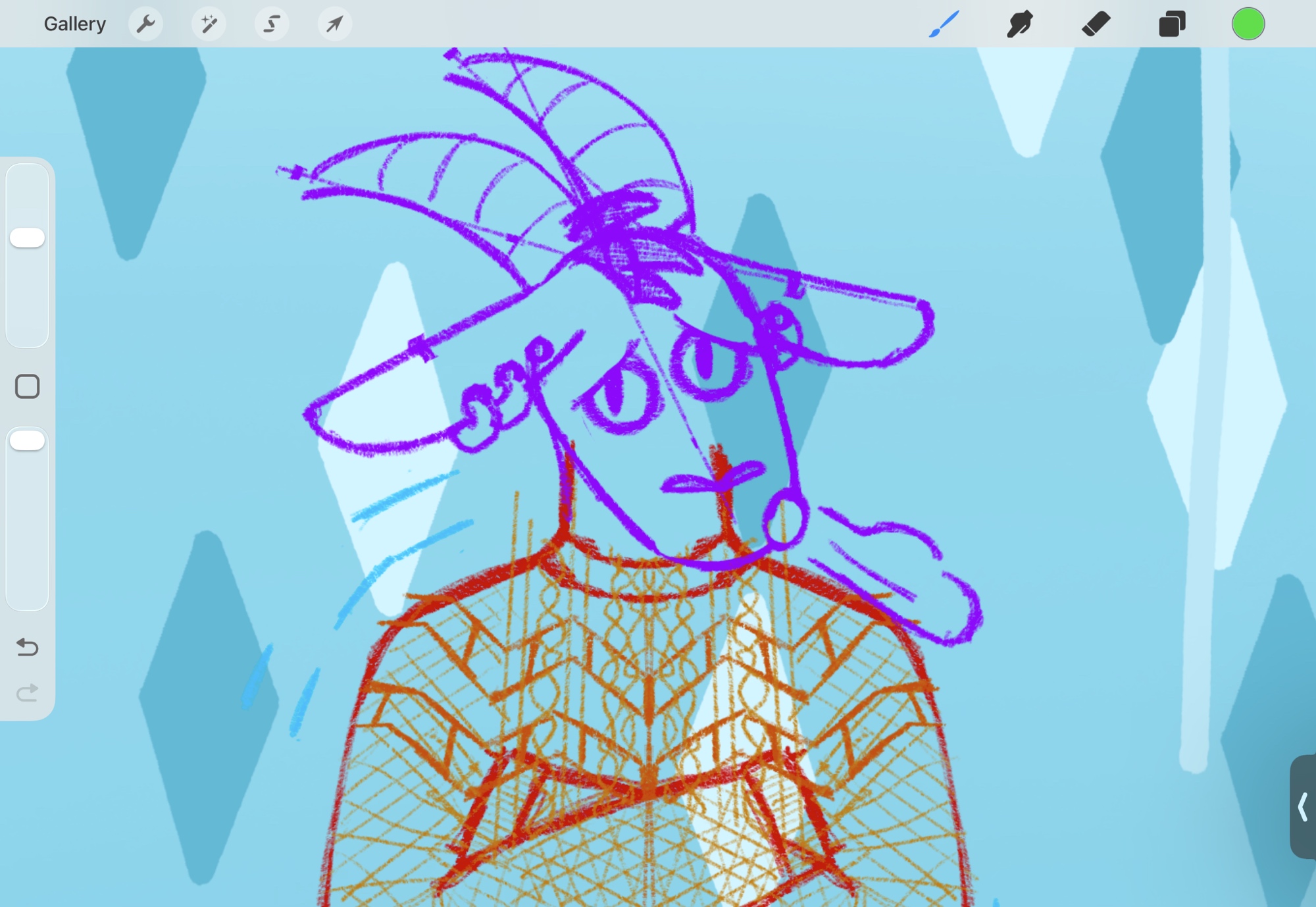Click the brush size slider handle
Viewport: 1316px width, 907px height.
click(x=27, y=238)
